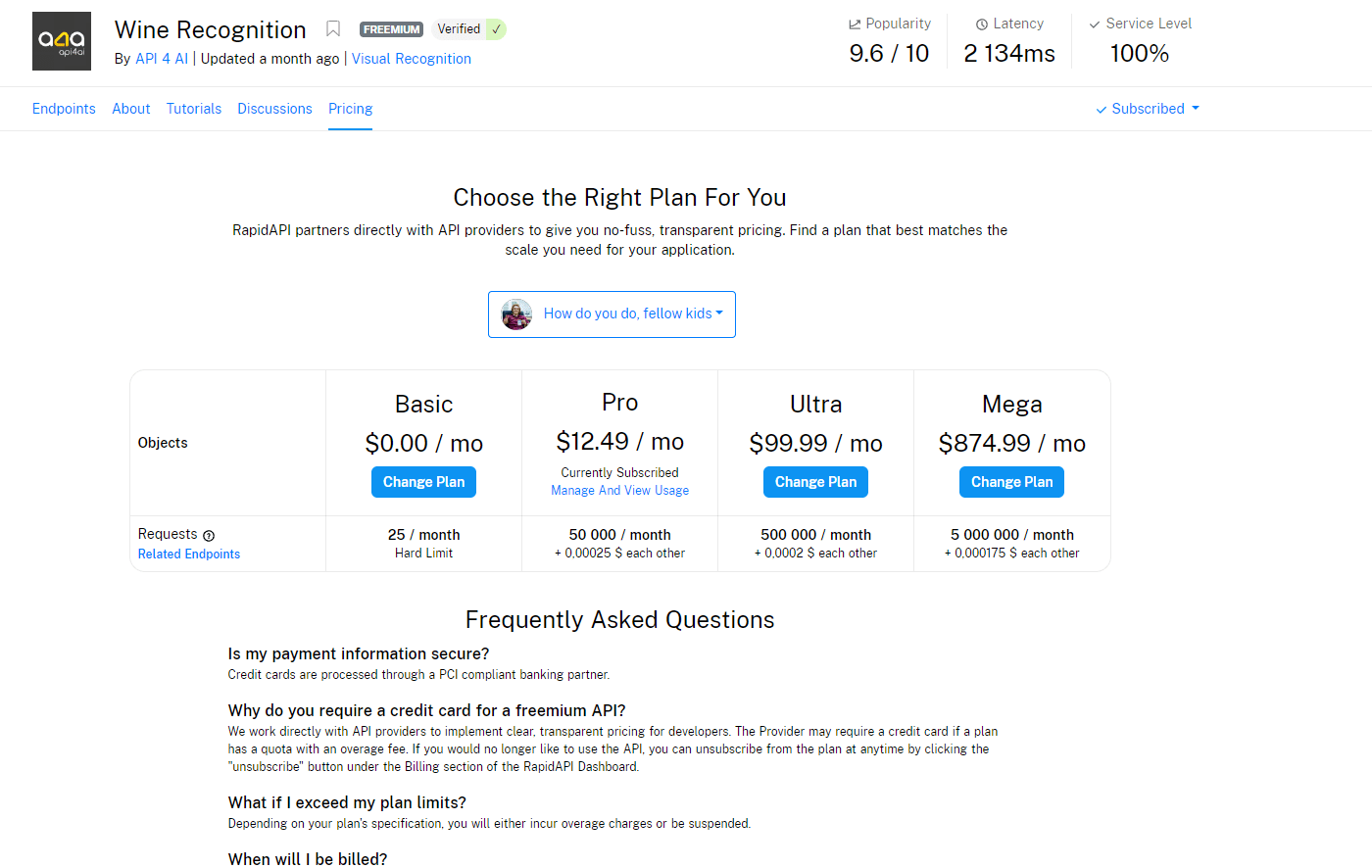Screen dimensions: 1372x868
Task: Click the Verified checkmark badge
Action: click(x=497, y=29)
